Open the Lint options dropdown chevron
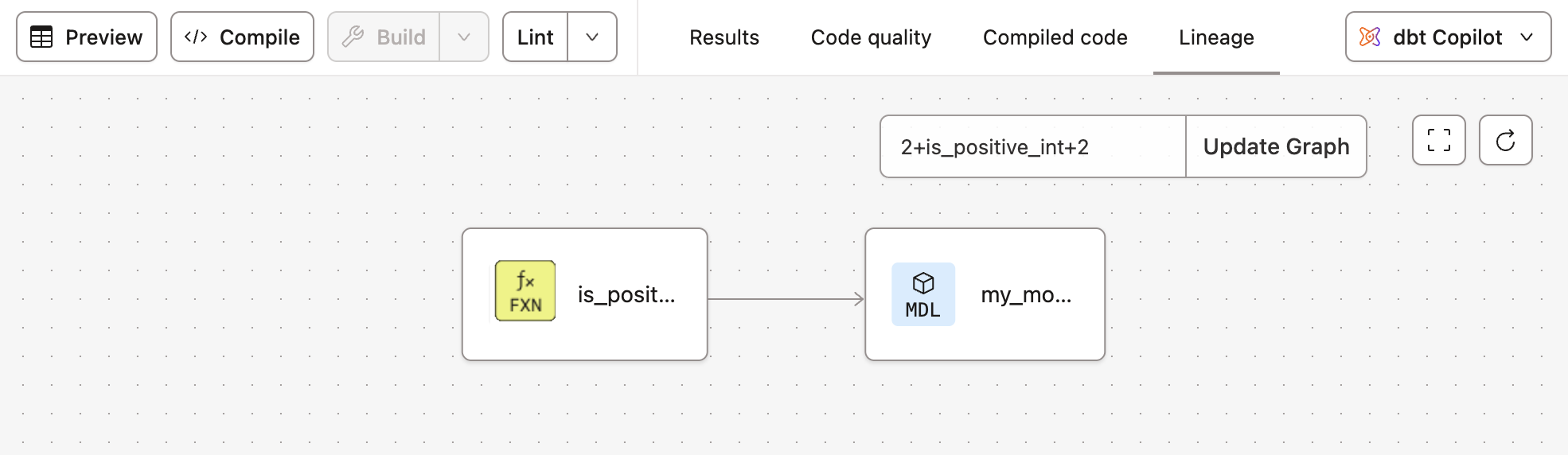 592,37
